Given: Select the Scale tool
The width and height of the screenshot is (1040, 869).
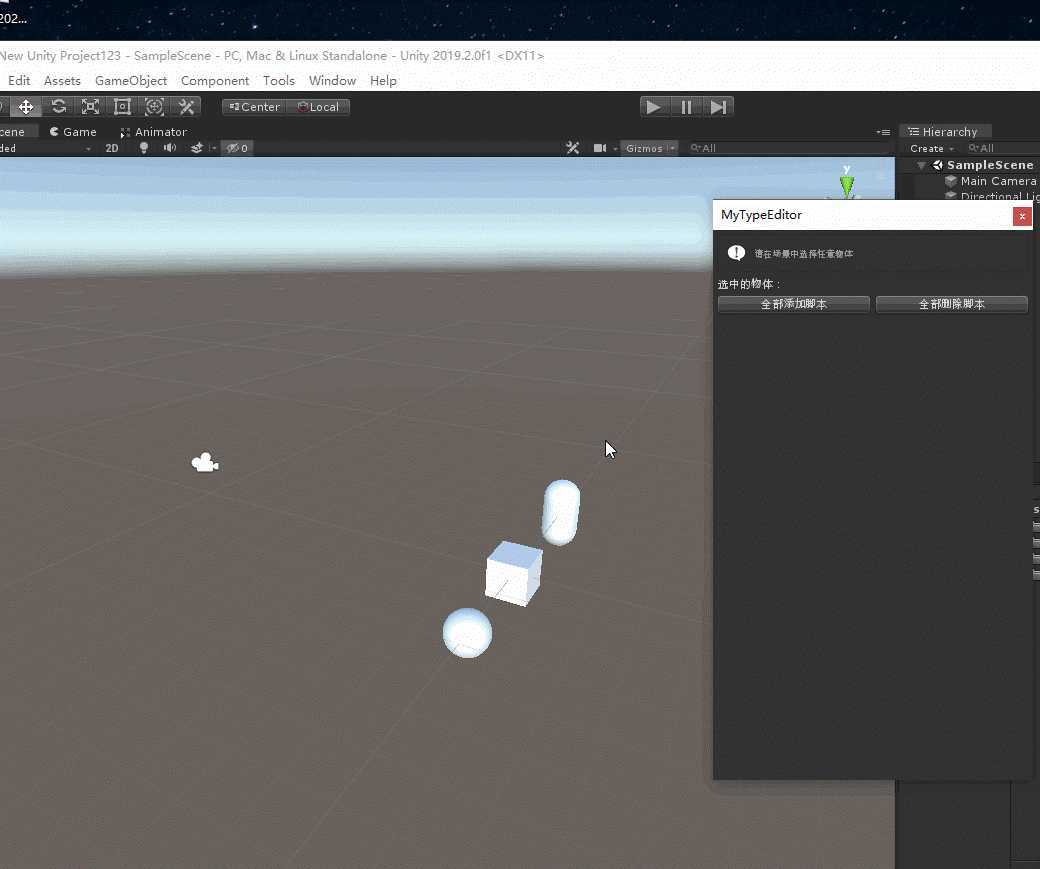Looking at the screenshot, I should (90, 107).
